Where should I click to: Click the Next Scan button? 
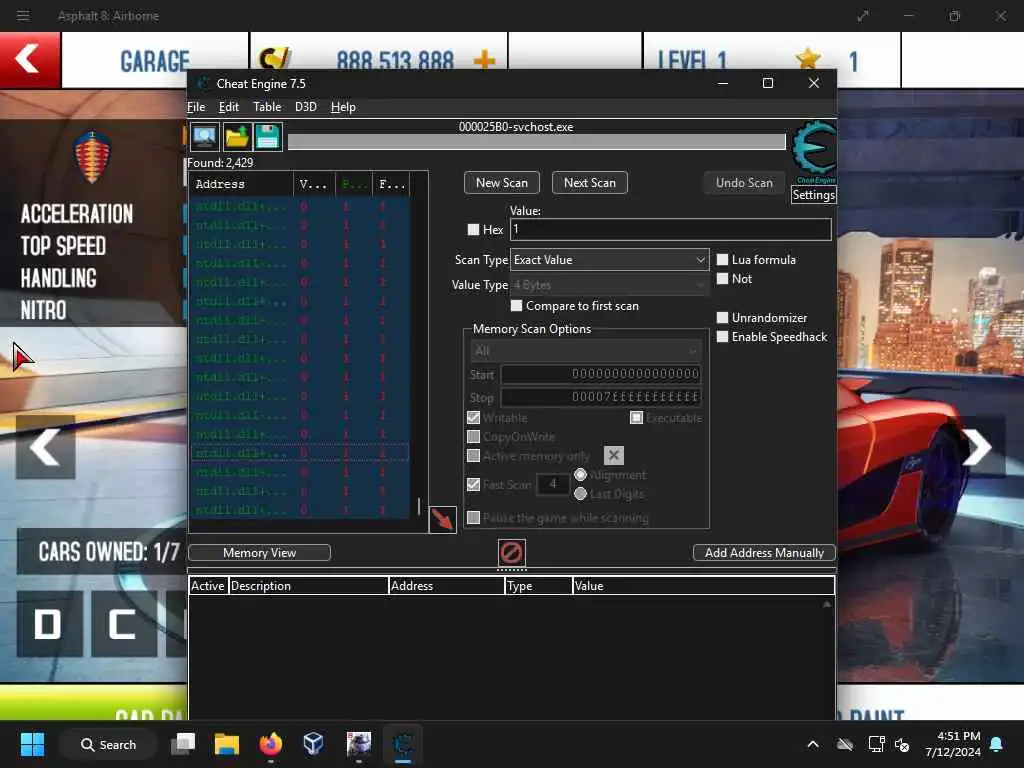590,183
